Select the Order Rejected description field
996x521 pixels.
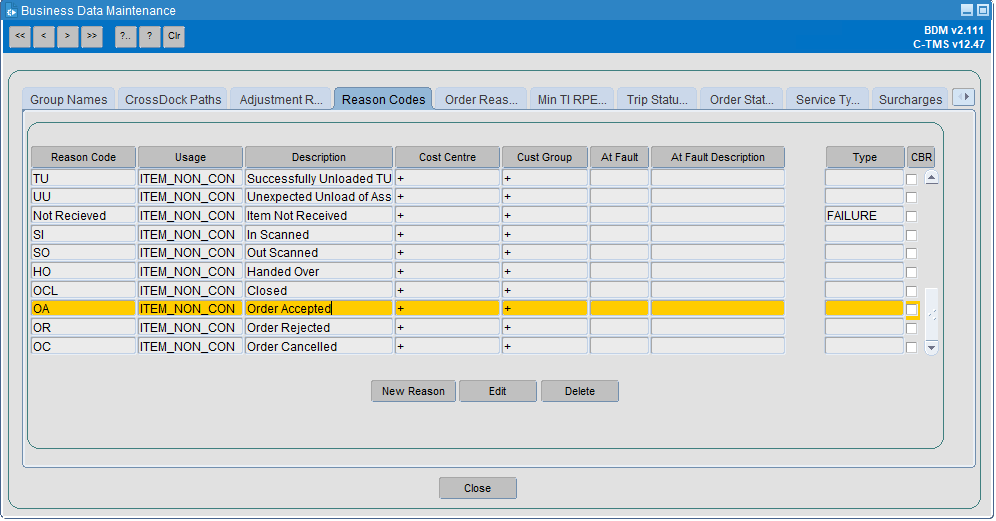pyautogui.click(x=319, y=328)
